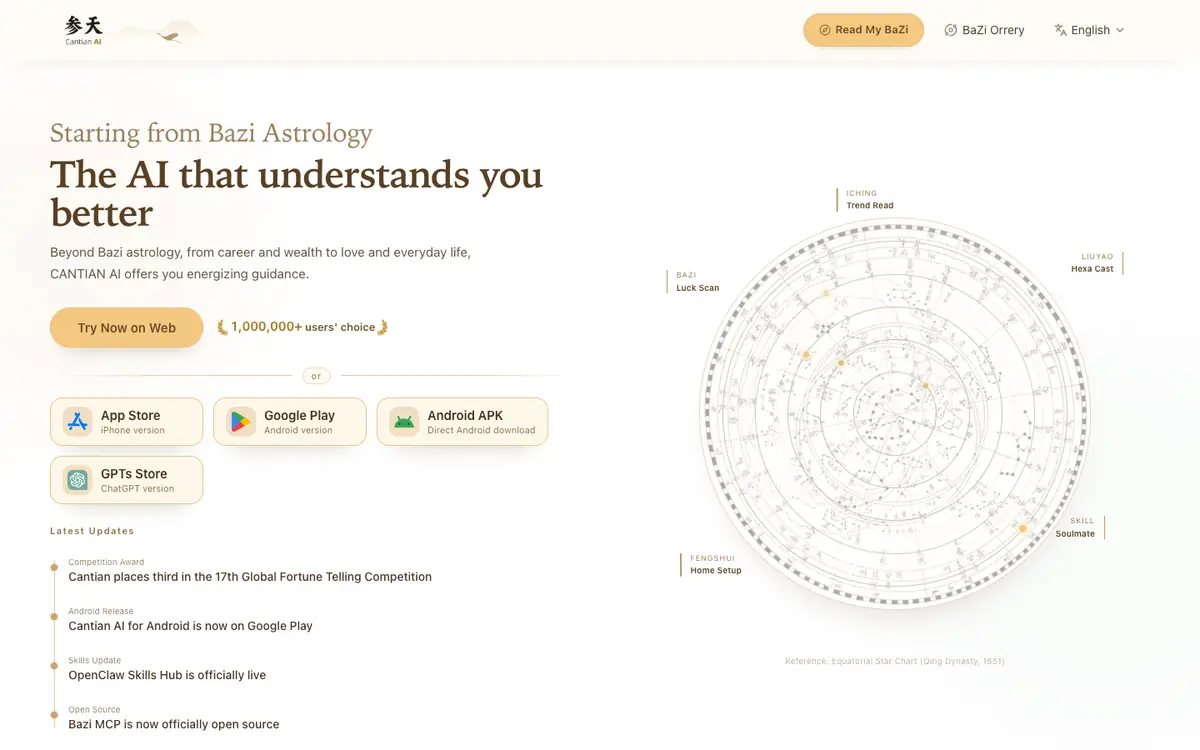Click the Try Now on Web button
Viewport: 1200px width, 750px height.
(127, 328)
